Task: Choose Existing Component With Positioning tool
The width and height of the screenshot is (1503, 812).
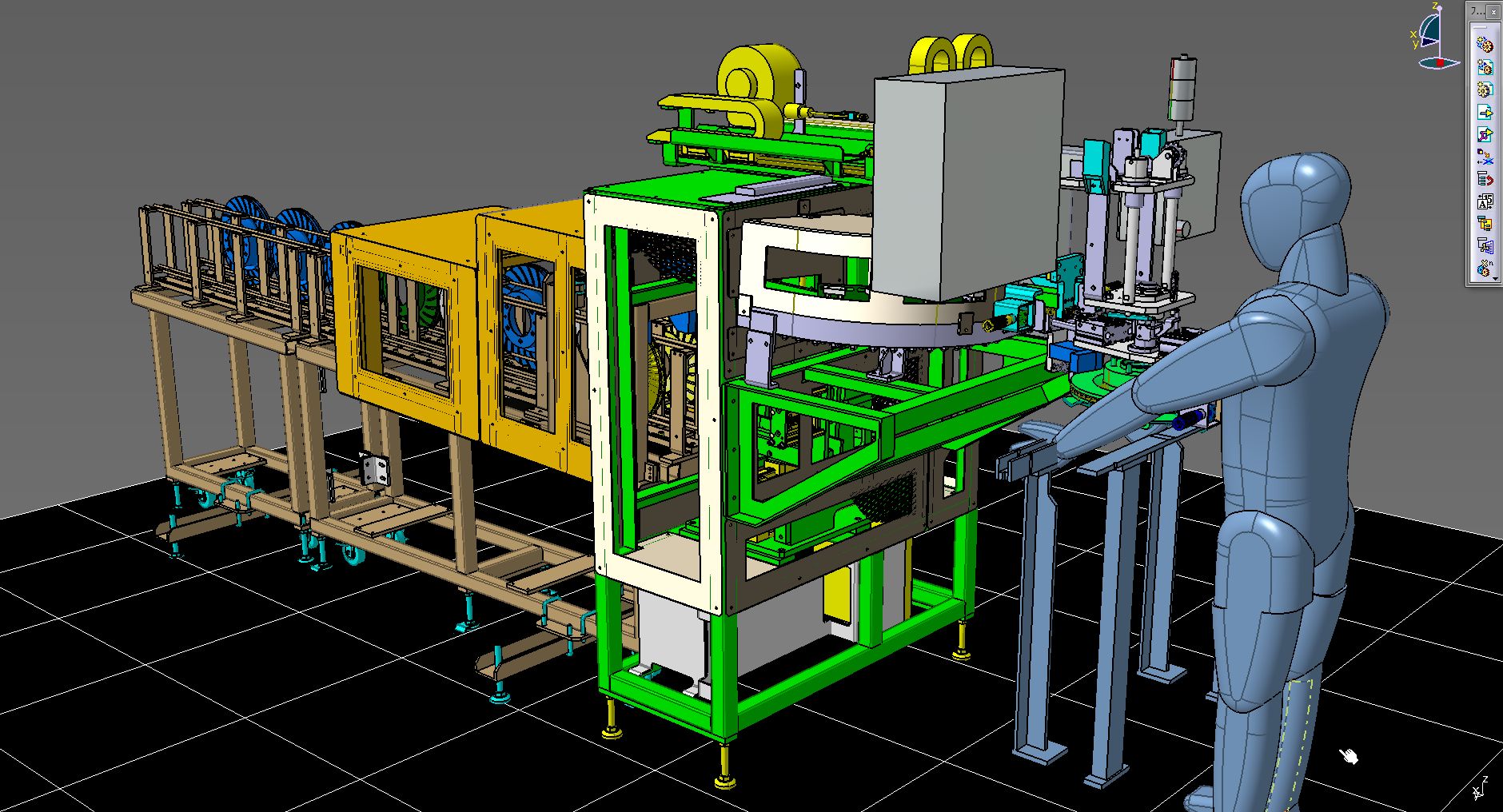Action: [1485, 135]
